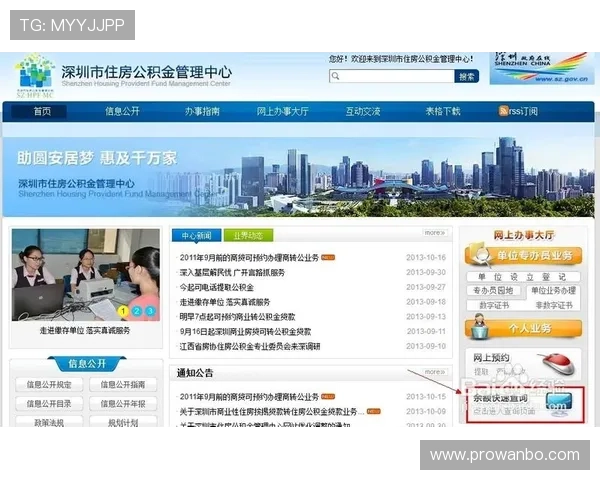
Task: Click the magnifier icon in search box
Action: click(x=336, y=76)
